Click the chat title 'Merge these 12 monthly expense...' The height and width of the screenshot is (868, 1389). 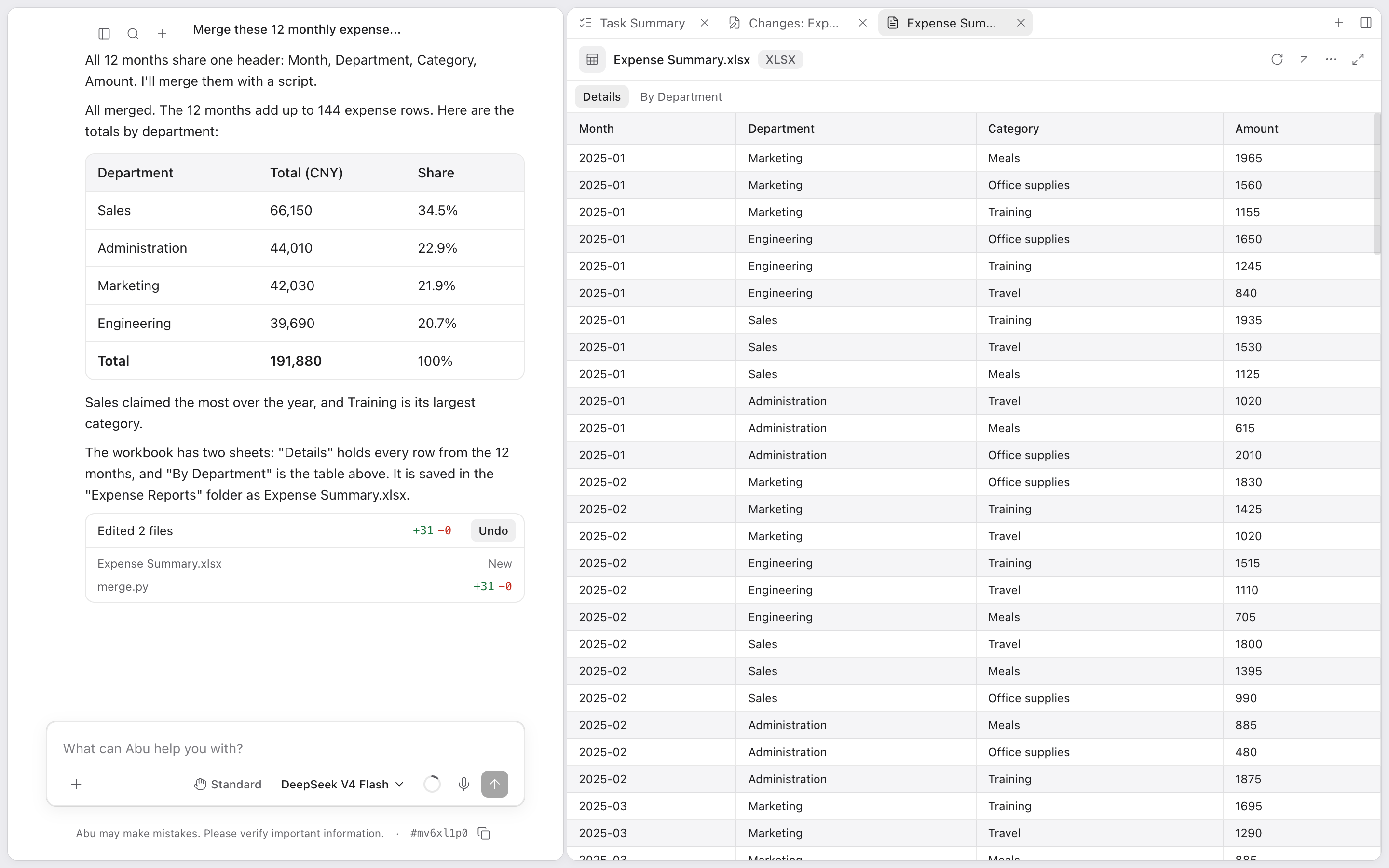[x=297, y=29]
